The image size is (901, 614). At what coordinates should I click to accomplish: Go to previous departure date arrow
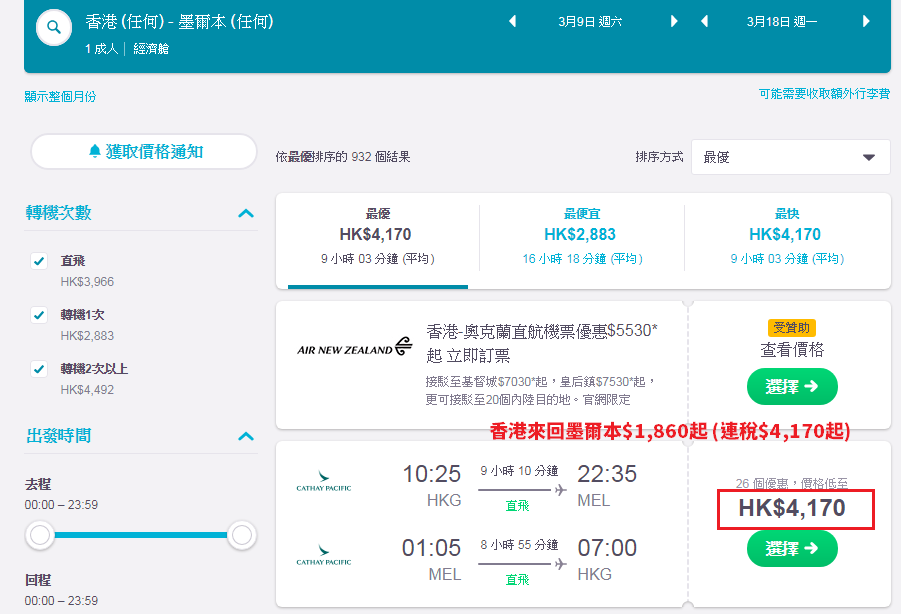513,21
